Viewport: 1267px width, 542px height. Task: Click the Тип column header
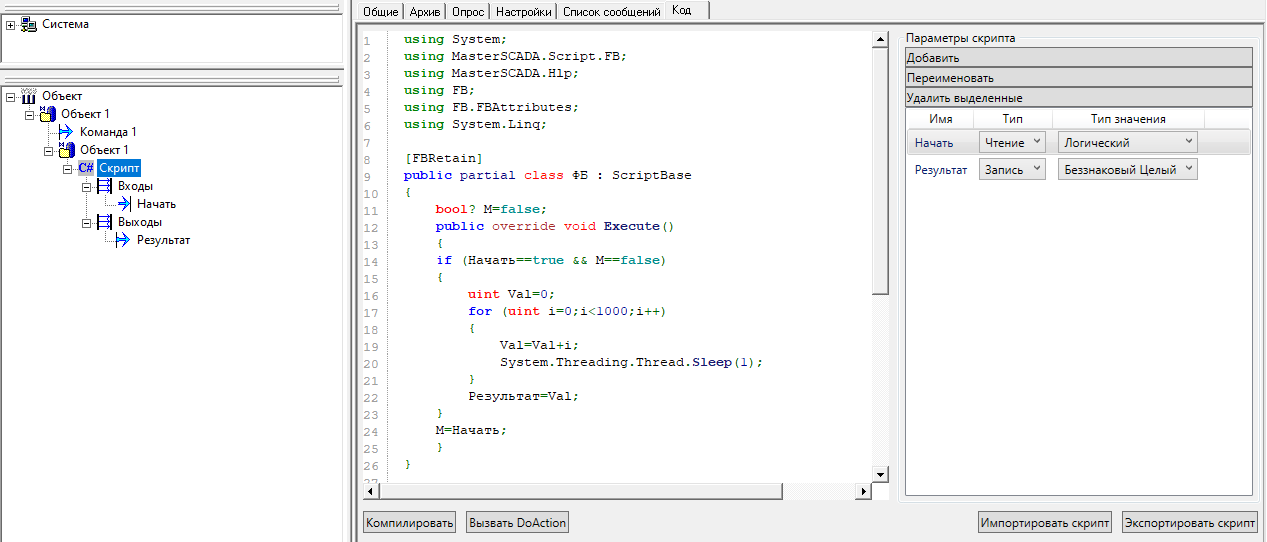click(x=1013, y=119)
